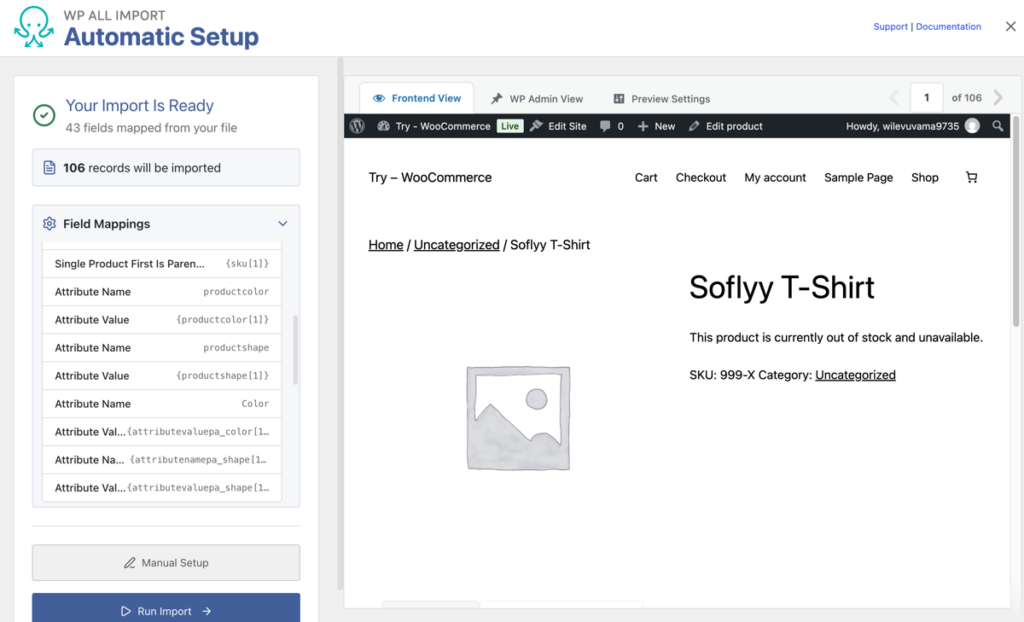Open the Documentation link
This screenshot has height=622, width=1024.
[948, 27]
